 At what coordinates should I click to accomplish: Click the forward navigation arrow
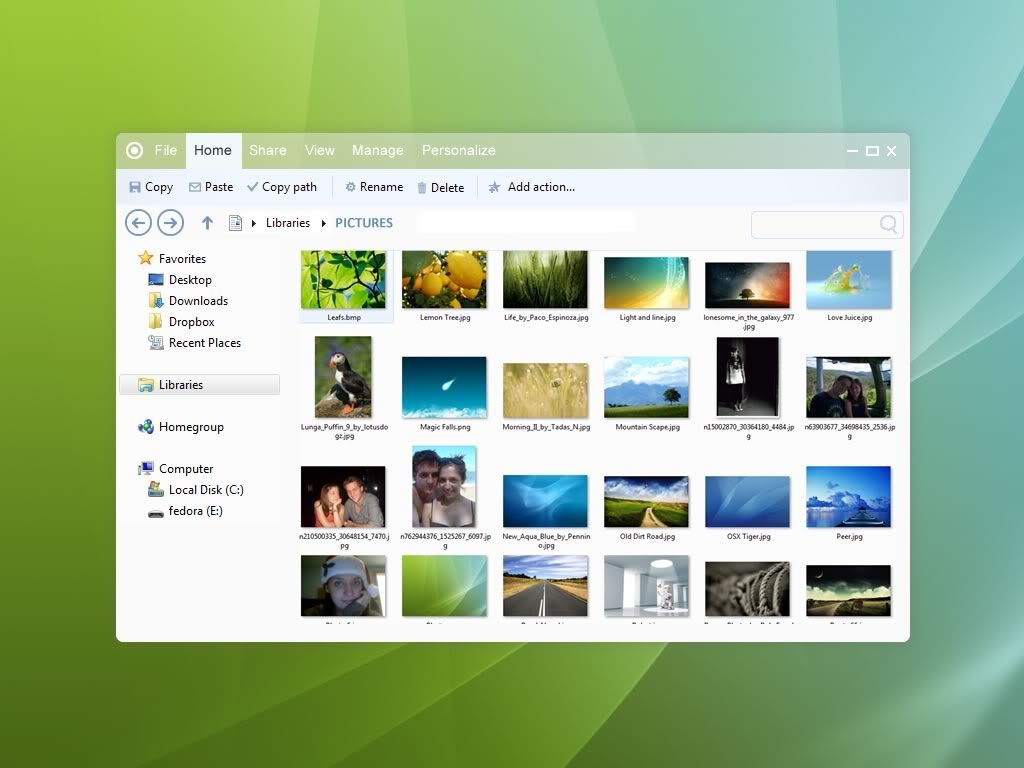coord(170,223)
